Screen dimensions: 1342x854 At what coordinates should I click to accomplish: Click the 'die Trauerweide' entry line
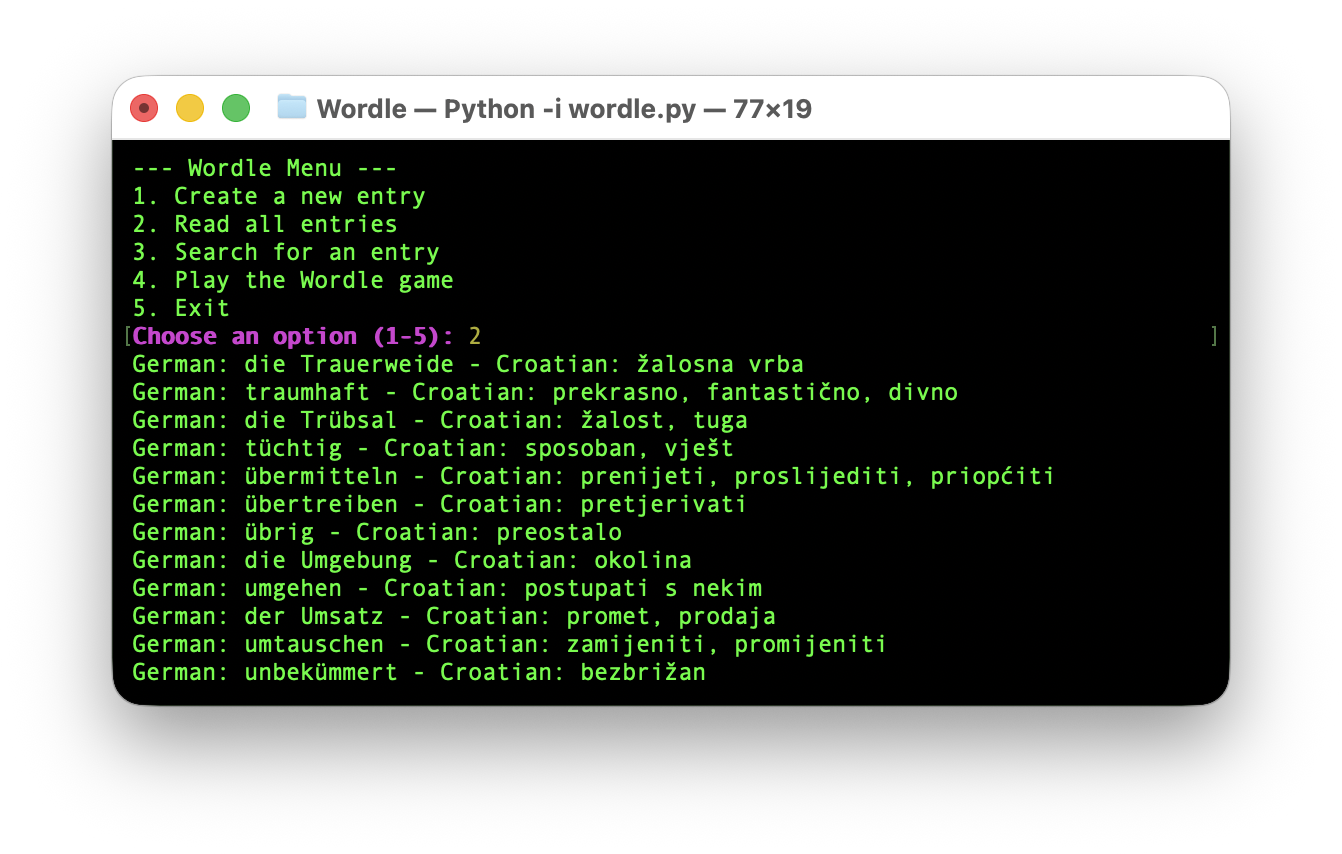tap(349, 364)
